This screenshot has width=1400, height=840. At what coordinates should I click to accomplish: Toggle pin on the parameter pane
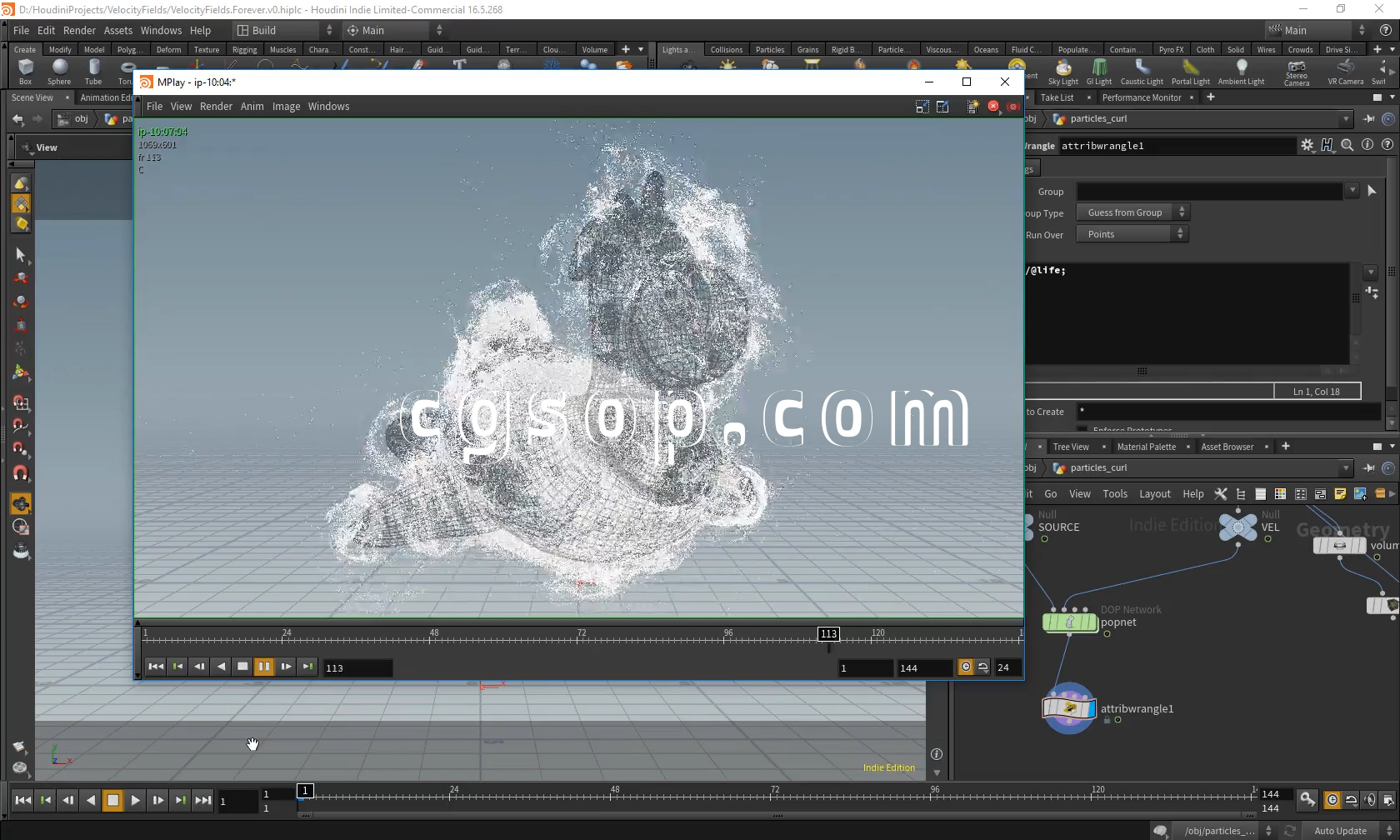(x=1369, y=118)
